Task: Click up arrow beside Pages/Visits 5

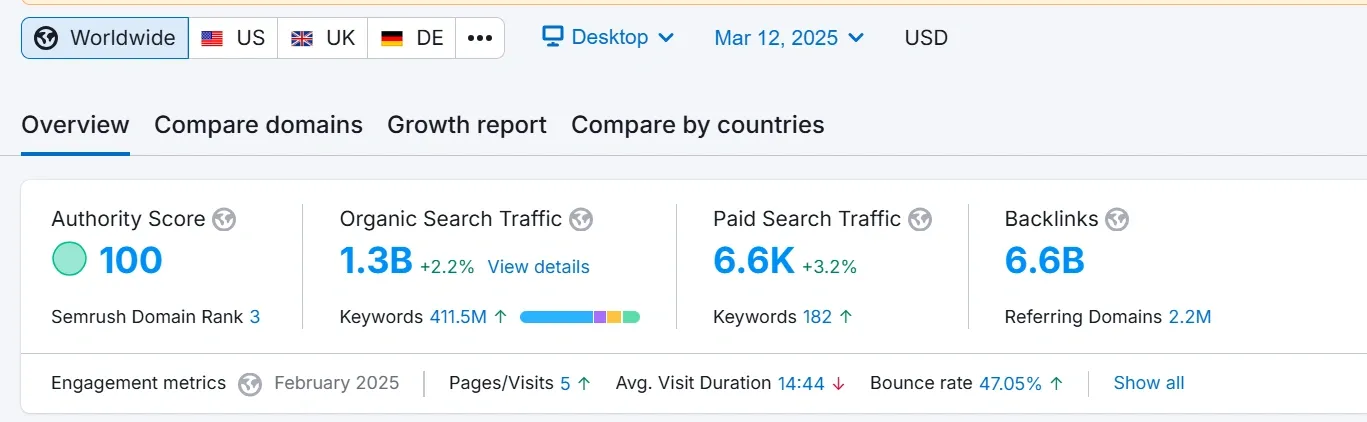Action: (584, 383)
